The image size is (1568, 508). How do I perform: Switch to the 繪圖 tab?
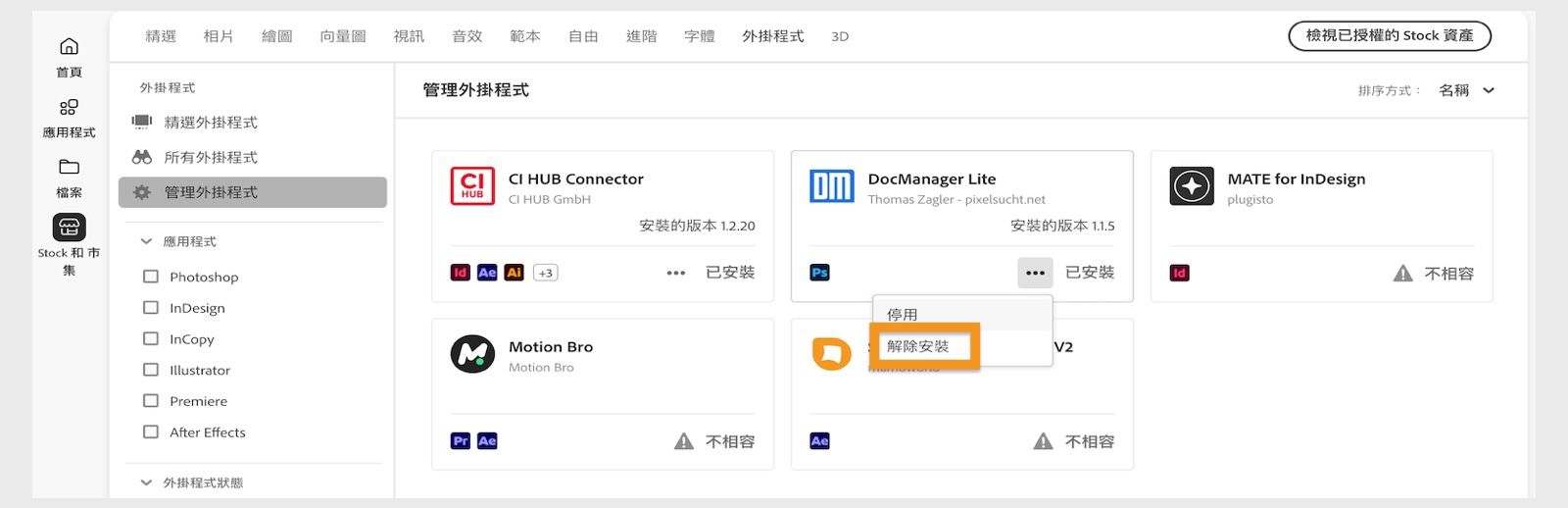pos(277,36)
